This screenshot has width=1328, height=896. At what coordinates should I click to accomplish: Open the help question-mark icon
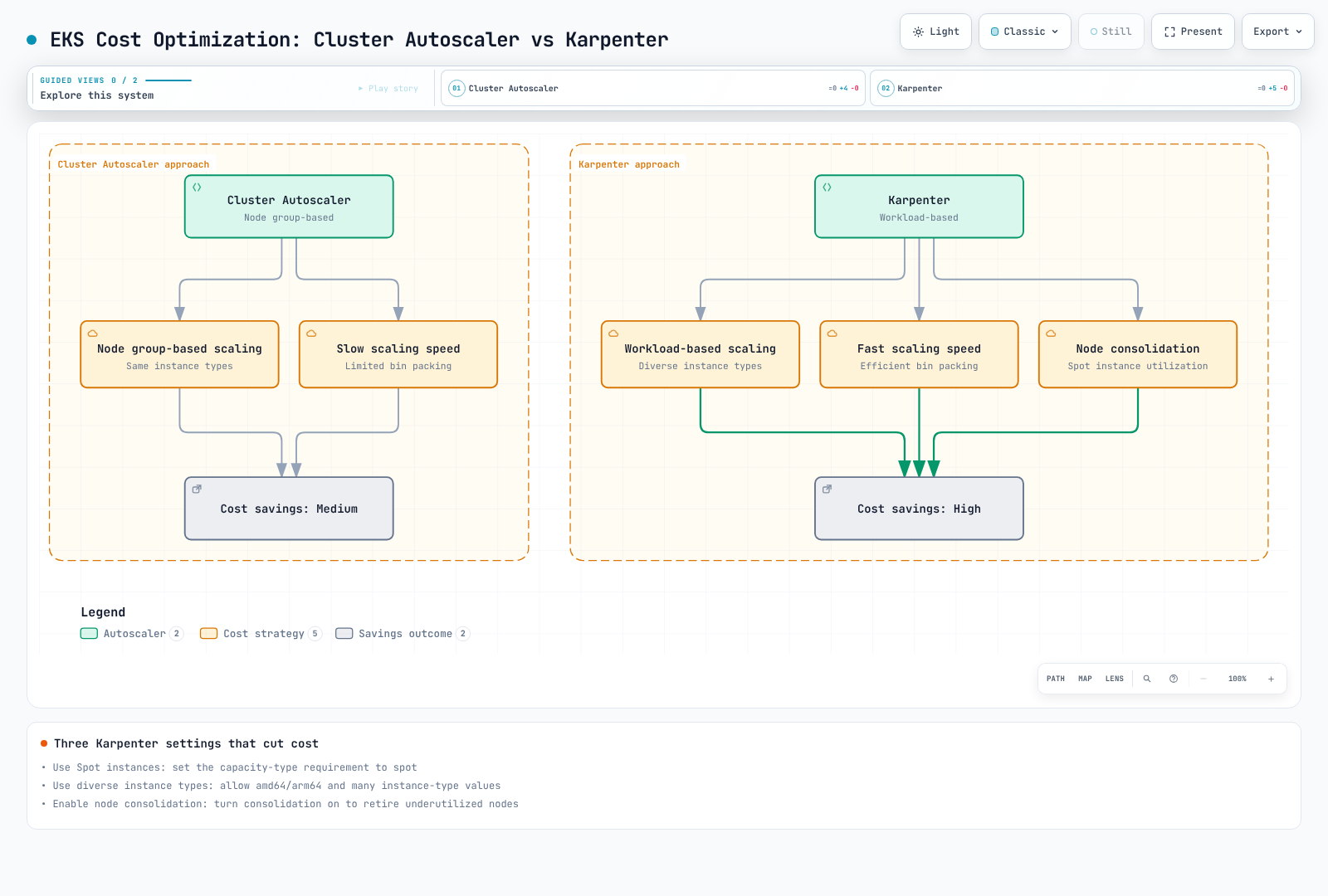tap(1174, 679)
